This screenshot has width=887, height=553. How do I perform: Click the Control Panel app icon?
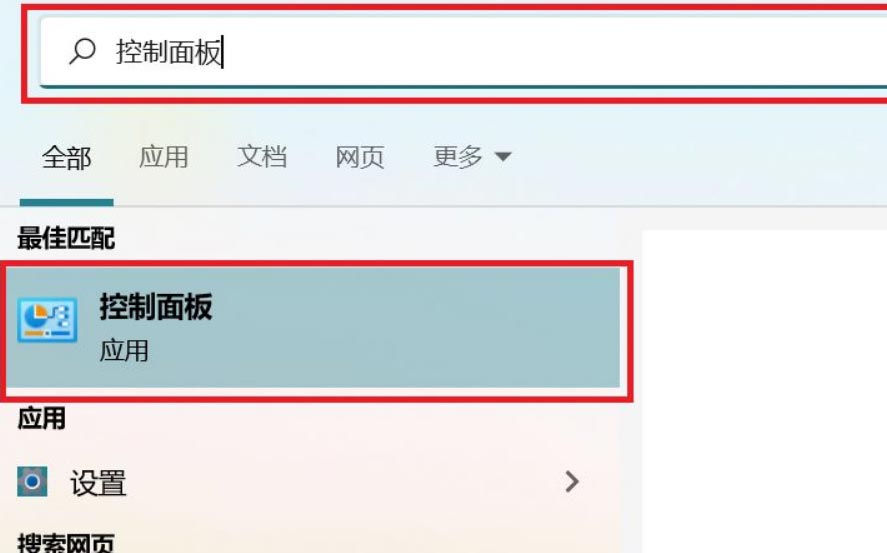pyautogui.click(x=48, y=321)
